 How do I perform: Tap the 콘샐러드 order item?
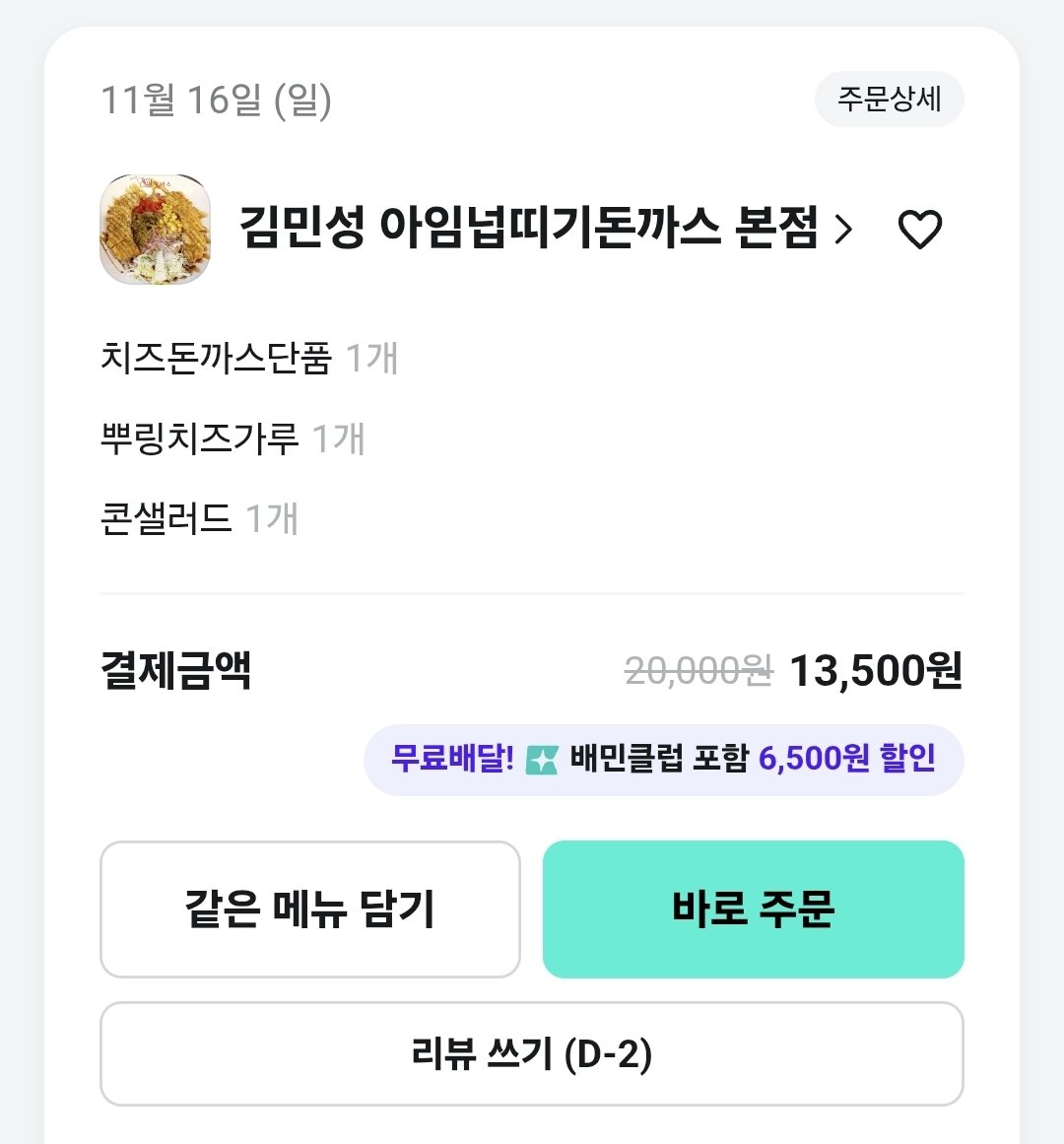click(x=166, y=518)
